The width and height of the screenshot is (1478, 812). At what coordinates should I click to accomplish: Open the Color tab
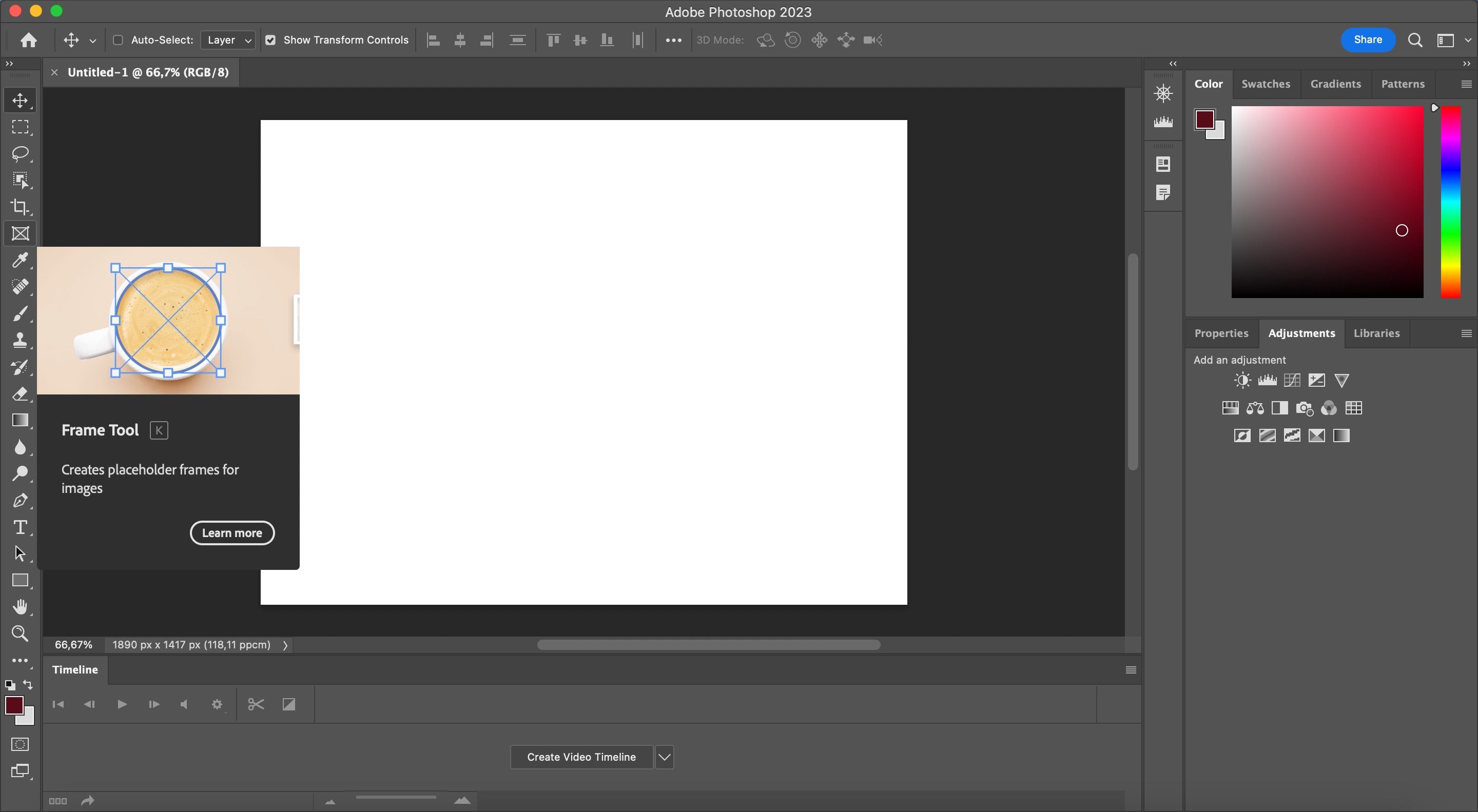tap(1208, 83)
